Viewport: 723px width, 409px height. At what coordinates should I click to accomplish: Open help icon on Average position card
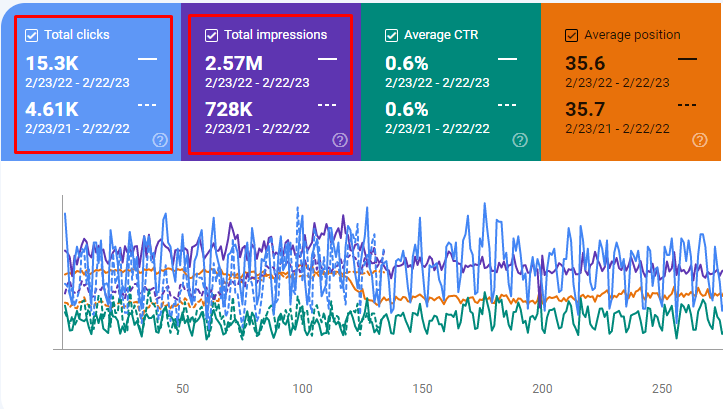pyautogui.click(x=699, y=140)
